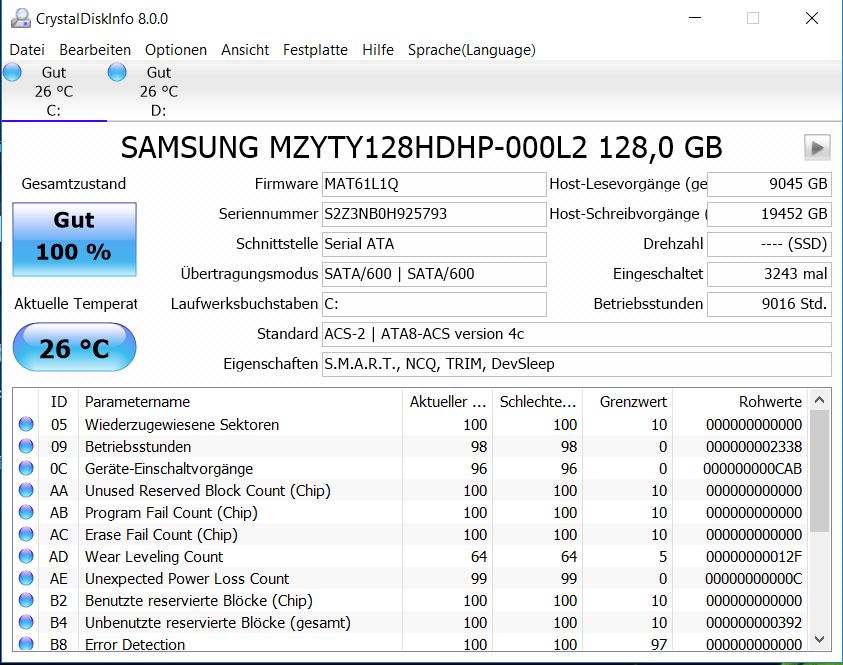Click the status dot beside Betriebsstunden parameter
Screen dimensions: 843x665
coord(25,447)
